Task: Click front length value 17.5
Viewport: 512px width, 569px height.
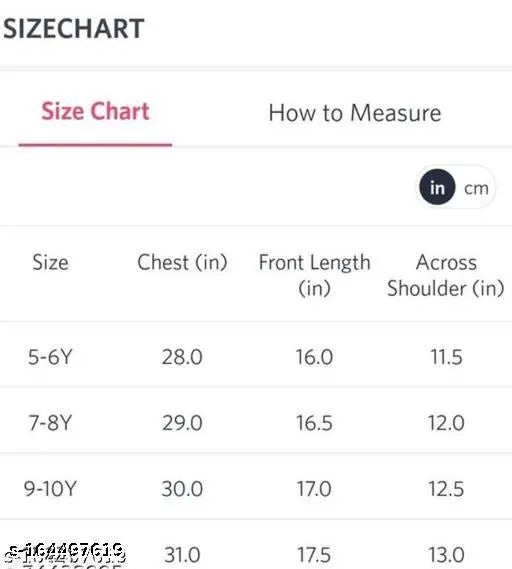Action: point(314,555)
